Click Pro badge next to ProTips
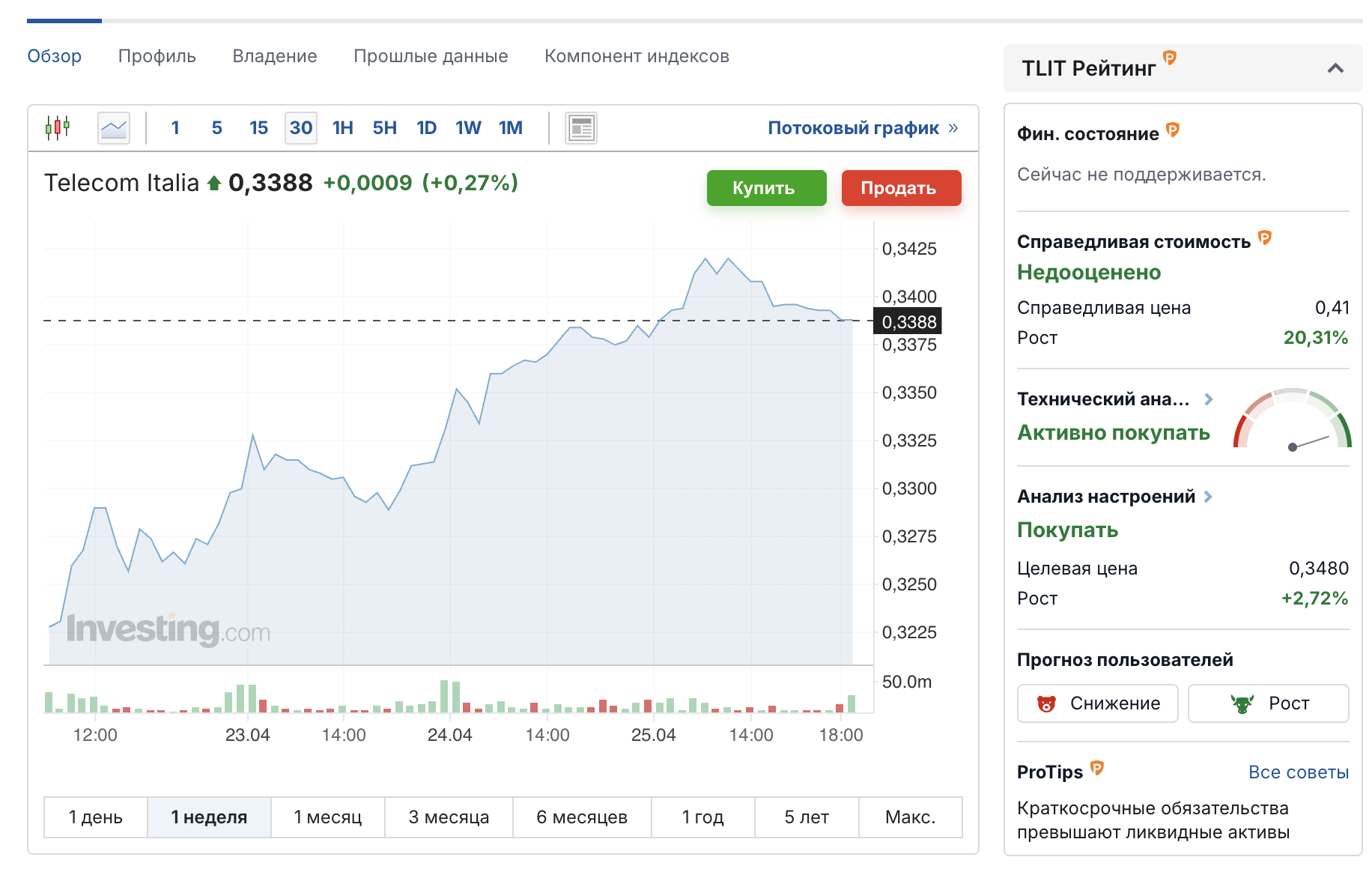The height and width of the screenshot is (872, 1372). point(1097,767)
